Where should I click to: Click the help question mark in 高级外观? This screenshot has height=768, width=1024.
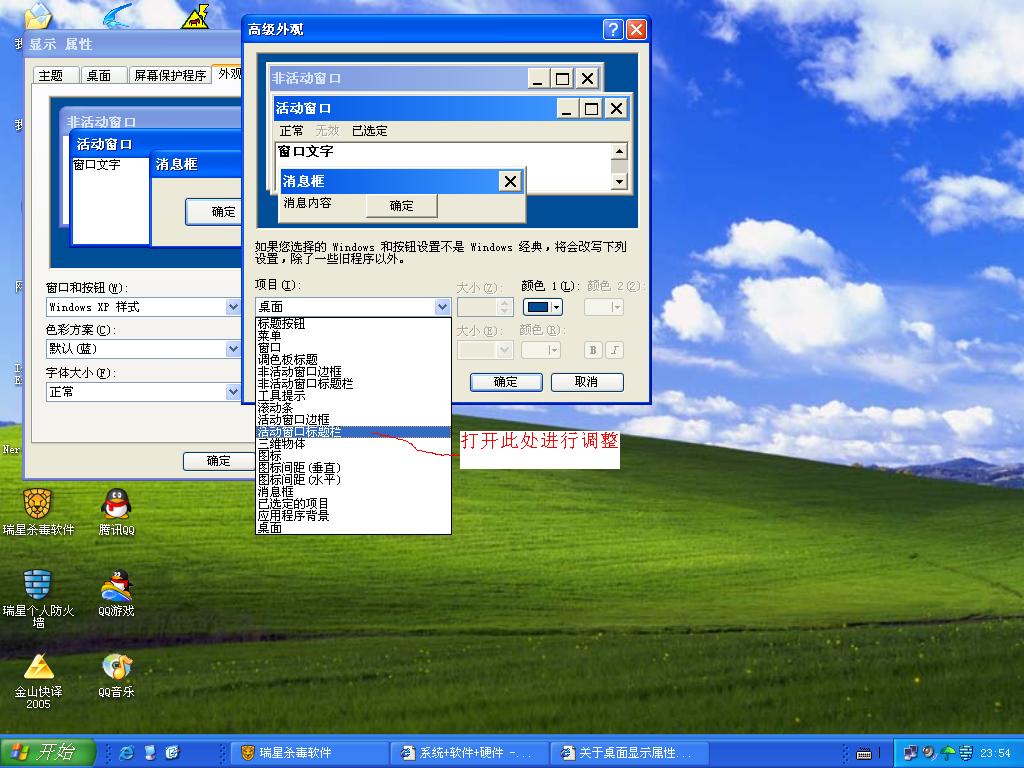[x=613, y=29]
